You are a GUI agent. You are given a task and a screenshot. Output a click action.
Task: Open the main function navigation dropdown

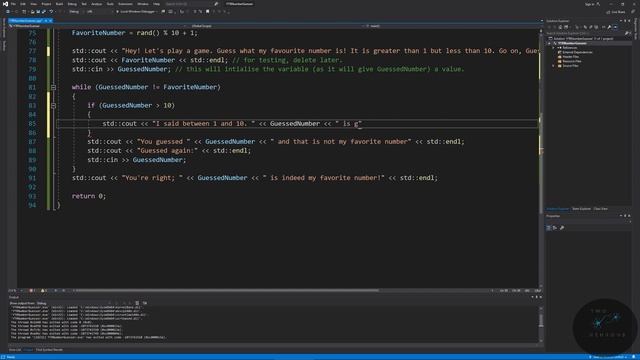[x=451, y=26]
